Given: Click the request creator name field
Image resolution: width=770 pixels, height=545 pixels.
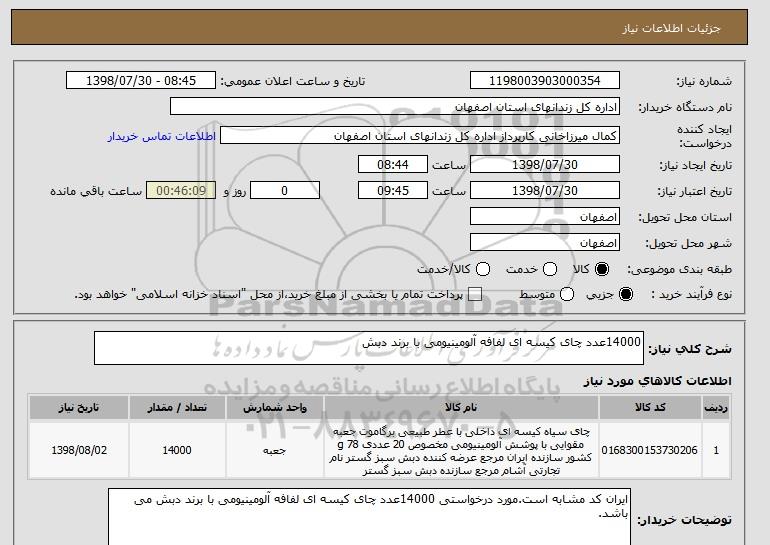Looking at the screenshot, I should [420, 136].
